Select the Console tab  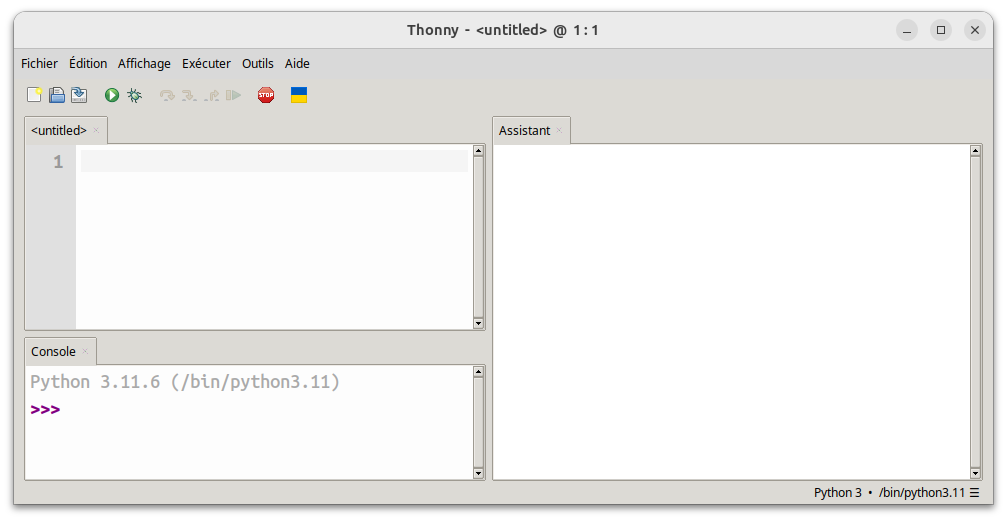[53, 352]
